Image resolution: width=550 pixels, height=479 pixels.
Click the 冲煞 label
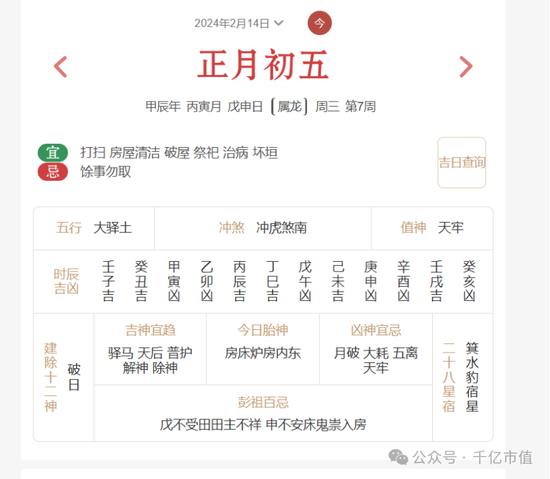click(x=232, y=228)
